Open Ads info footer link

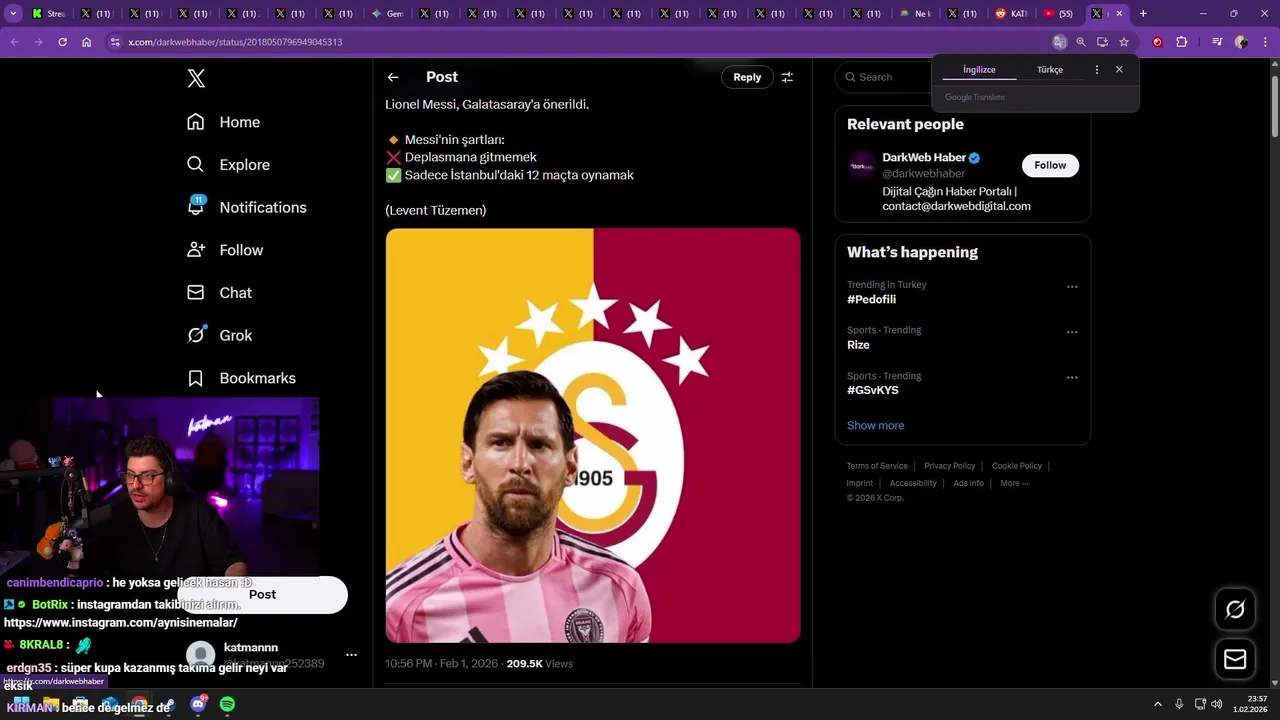[x=968, y=483]
